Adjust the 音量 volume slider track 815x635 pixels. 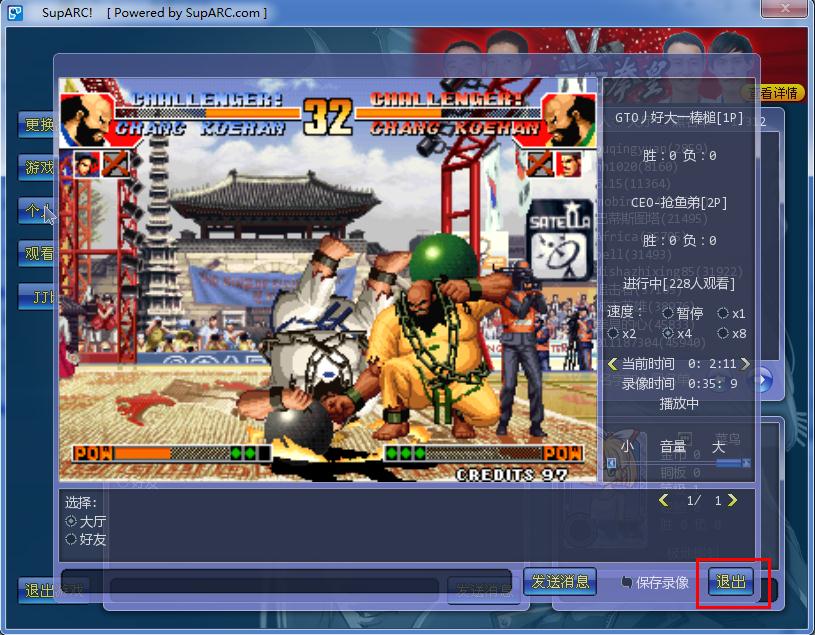(679, 462)
